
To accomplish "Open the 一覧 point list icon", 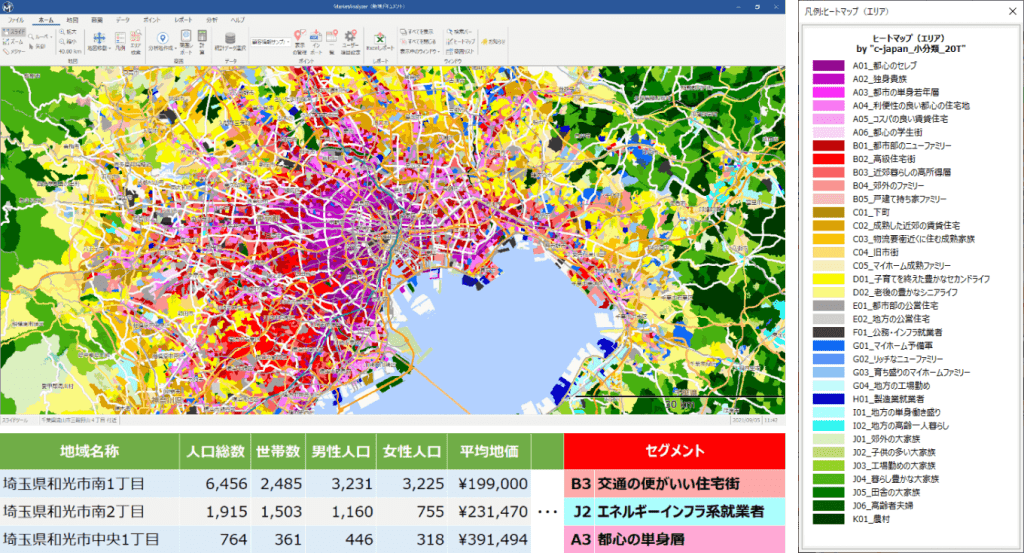I will [x=332, y=42].
